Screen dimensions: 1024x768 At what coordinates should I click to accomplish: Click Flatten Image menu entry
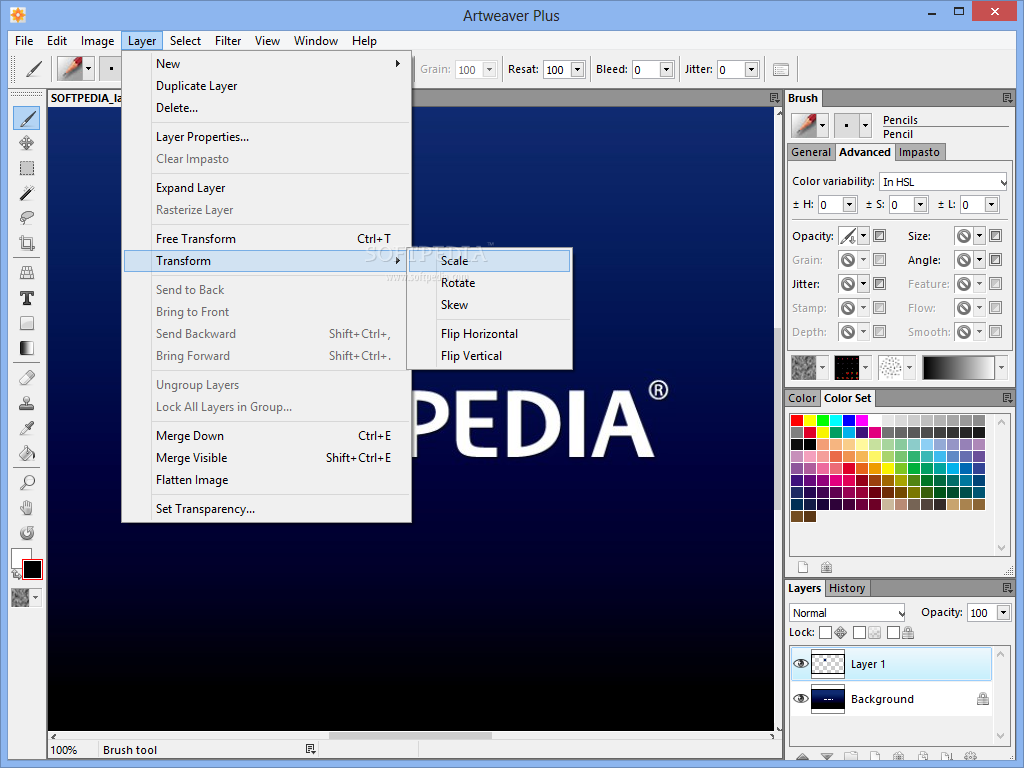(x=267, y=480)
